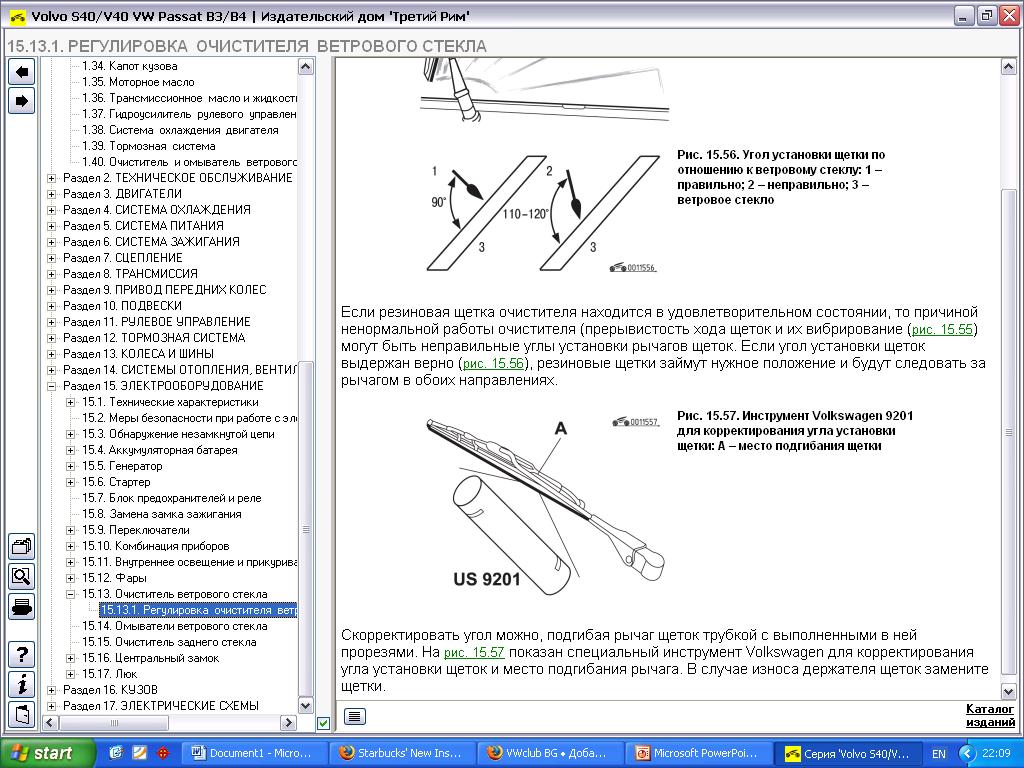Switch to Microsoft PowerPoint in taskbar
Viewport: 1024px width, 768px height.
point(698,753)
